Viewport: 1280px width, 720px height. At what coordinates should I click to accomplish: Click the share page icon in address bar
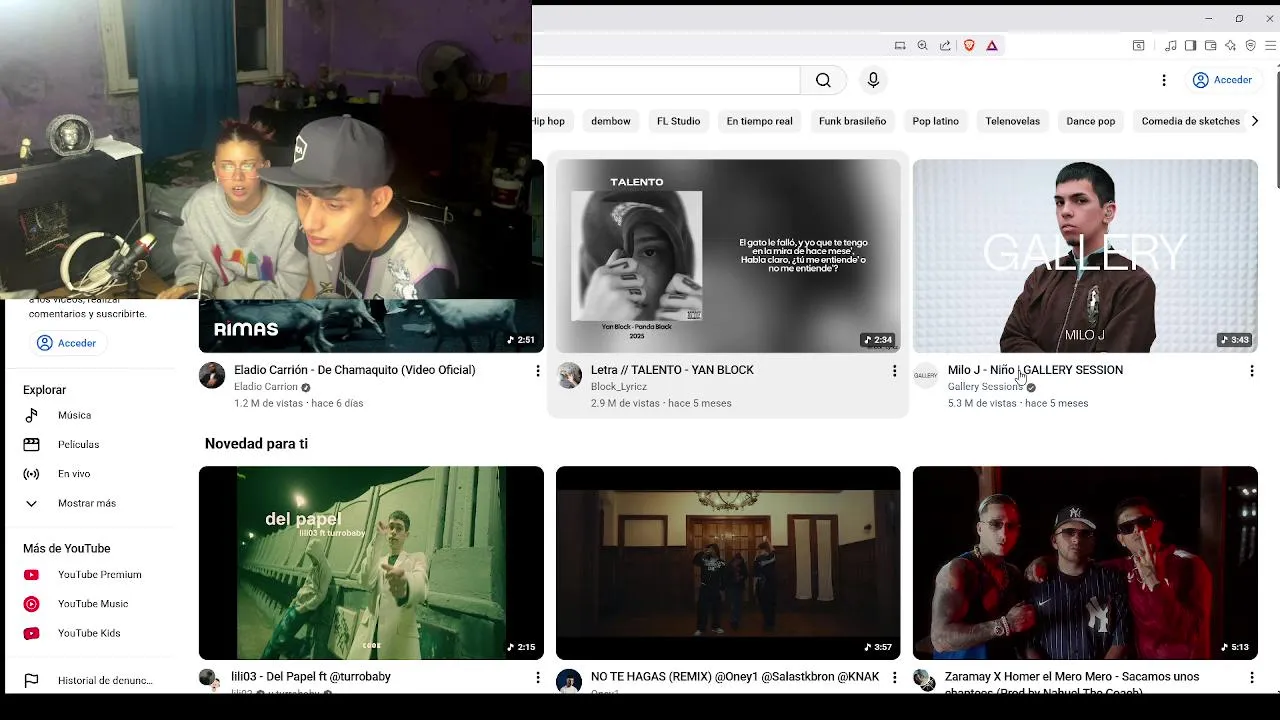tap(945, 45)
